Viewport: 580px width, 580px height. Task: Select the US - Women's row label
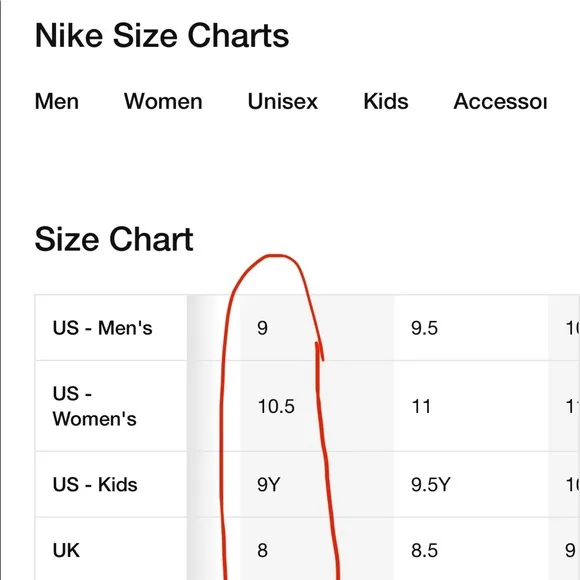95,406
